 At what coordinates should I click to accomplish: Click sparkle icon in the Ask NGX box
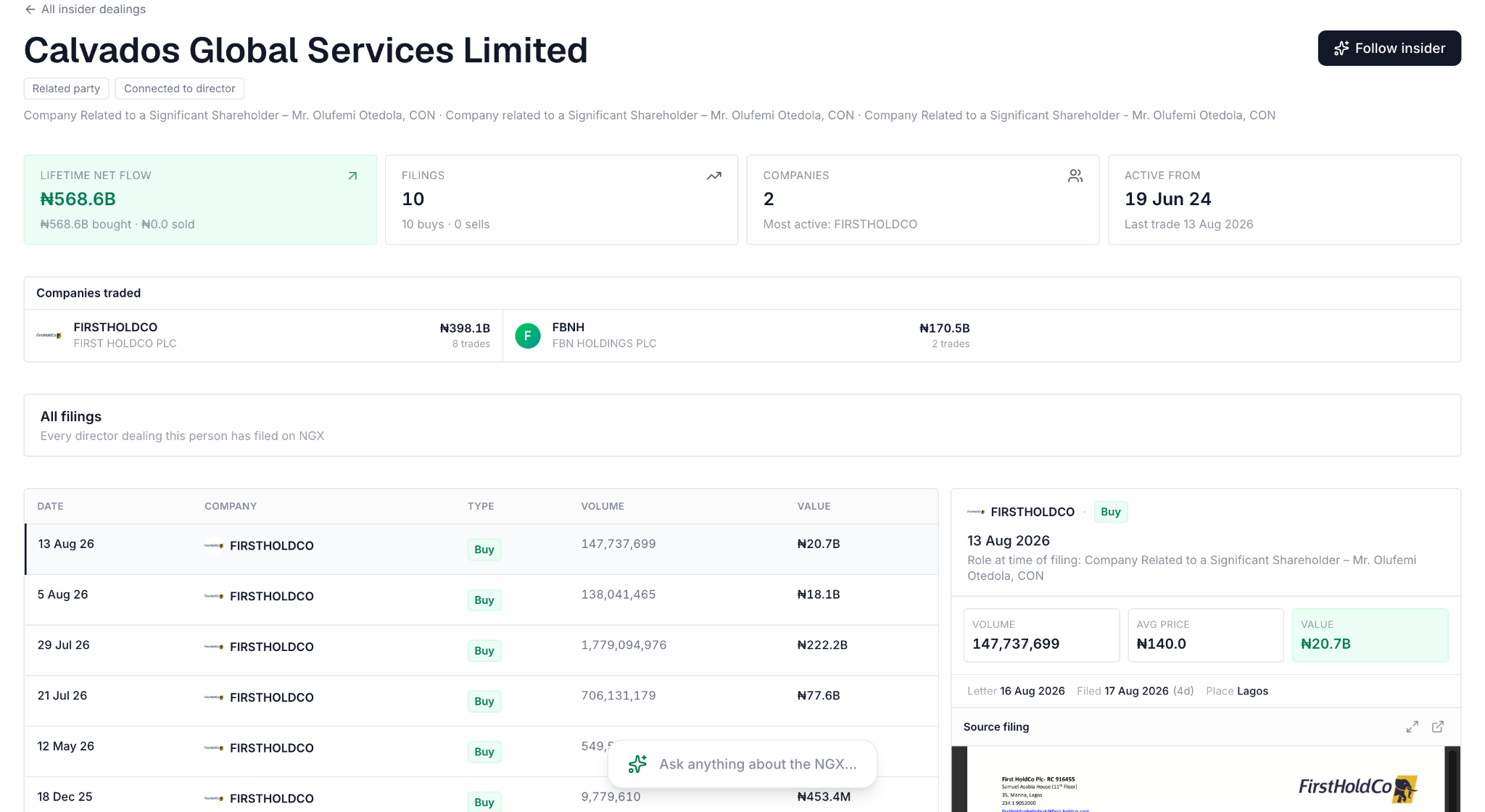pos(637,764)
